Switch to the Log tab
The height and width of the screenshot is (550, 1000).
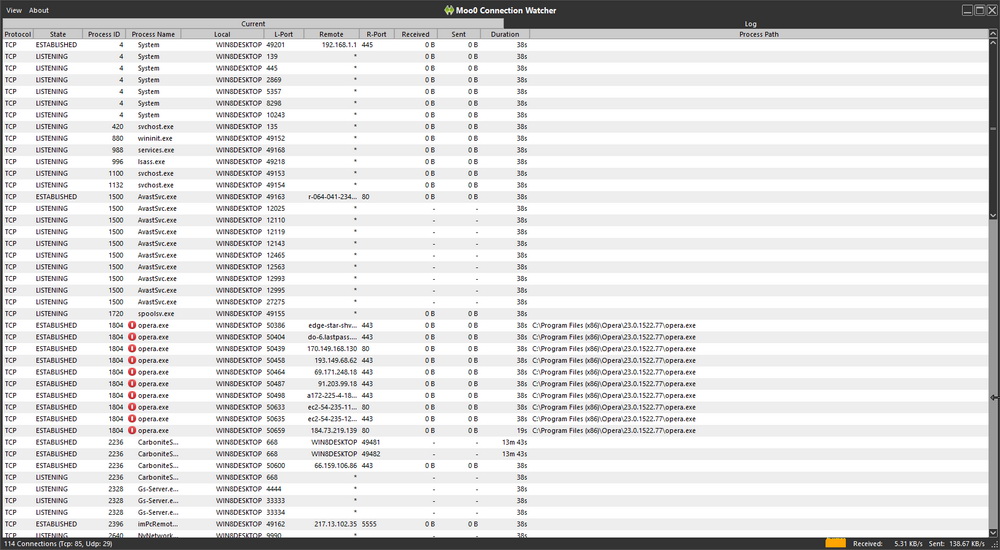click(751, 24)
